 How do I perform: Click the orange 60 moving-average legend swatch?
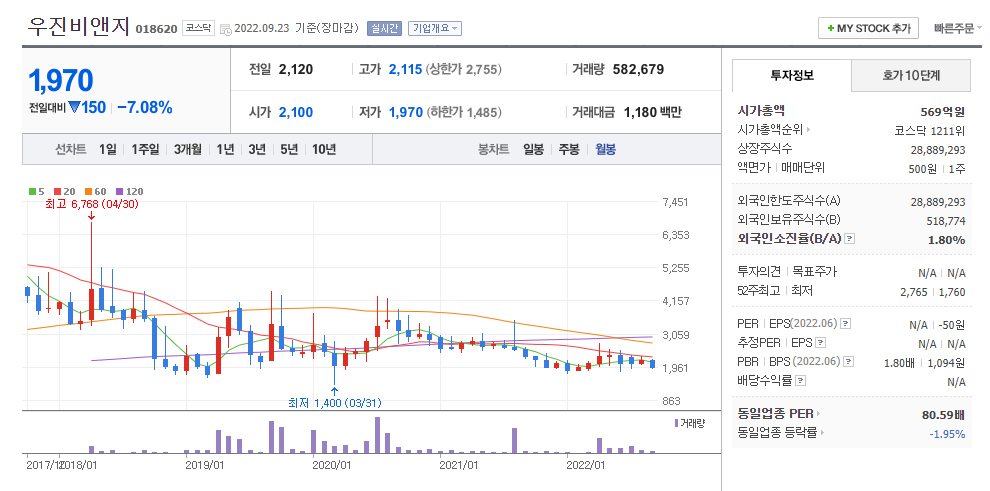point(88,192)
